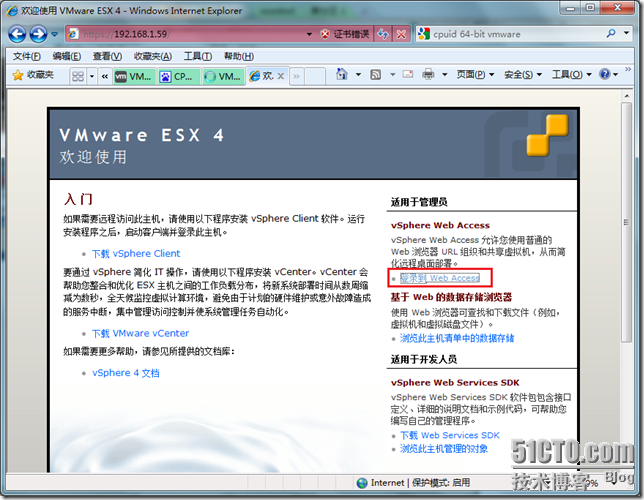Open the search provider dropdown arrow
The height and width of the screenshot is (500, 644).
626,33
